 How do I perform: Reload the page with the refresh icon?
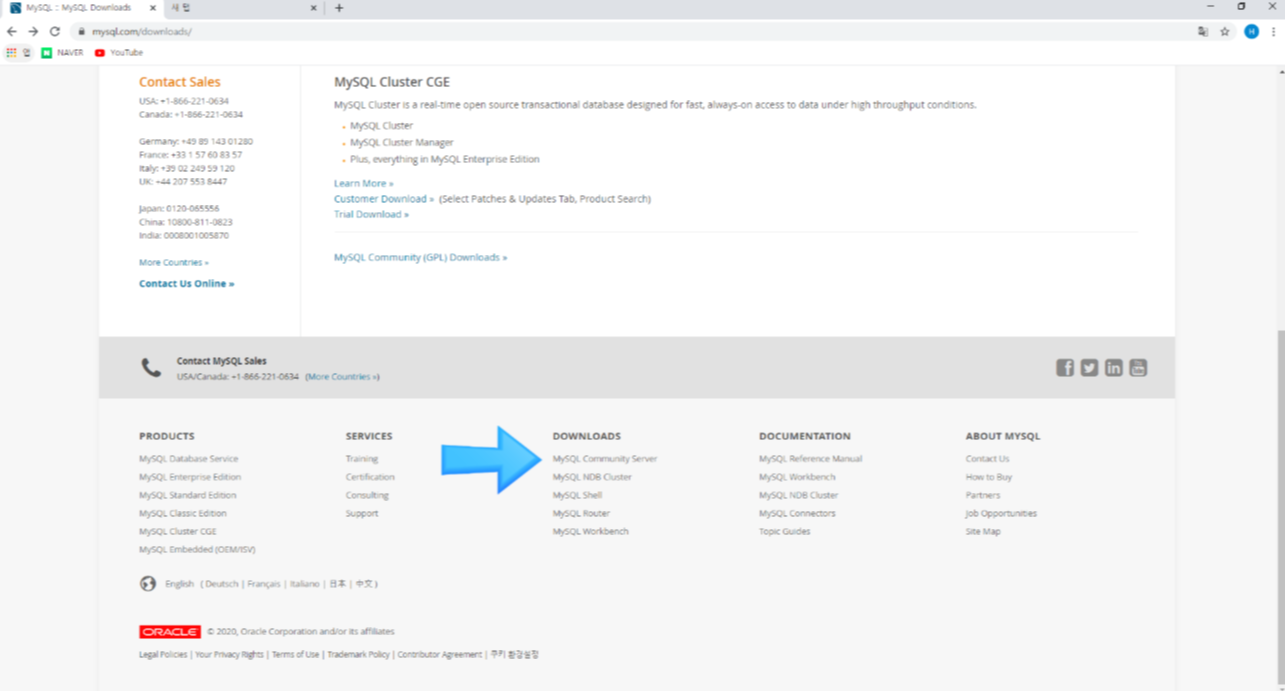tap(54, 31)
